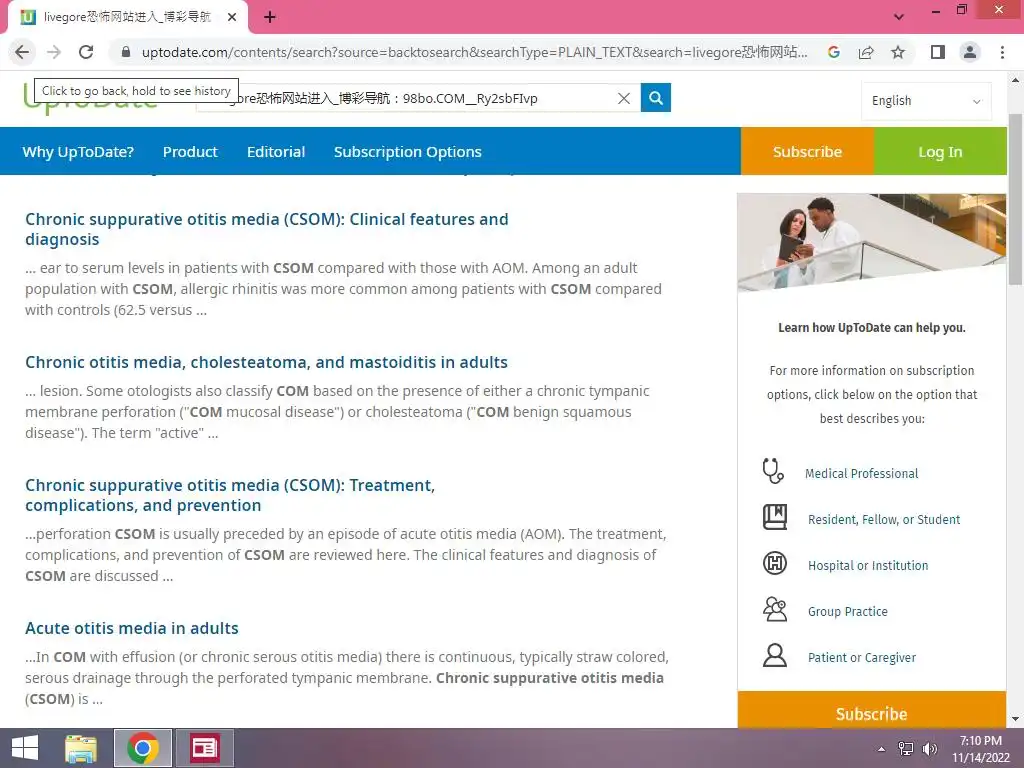The width and height of the screenshot is (1024, 768).
Task: Open Acute otitis media in adults
Action: [x=132, y=628]
